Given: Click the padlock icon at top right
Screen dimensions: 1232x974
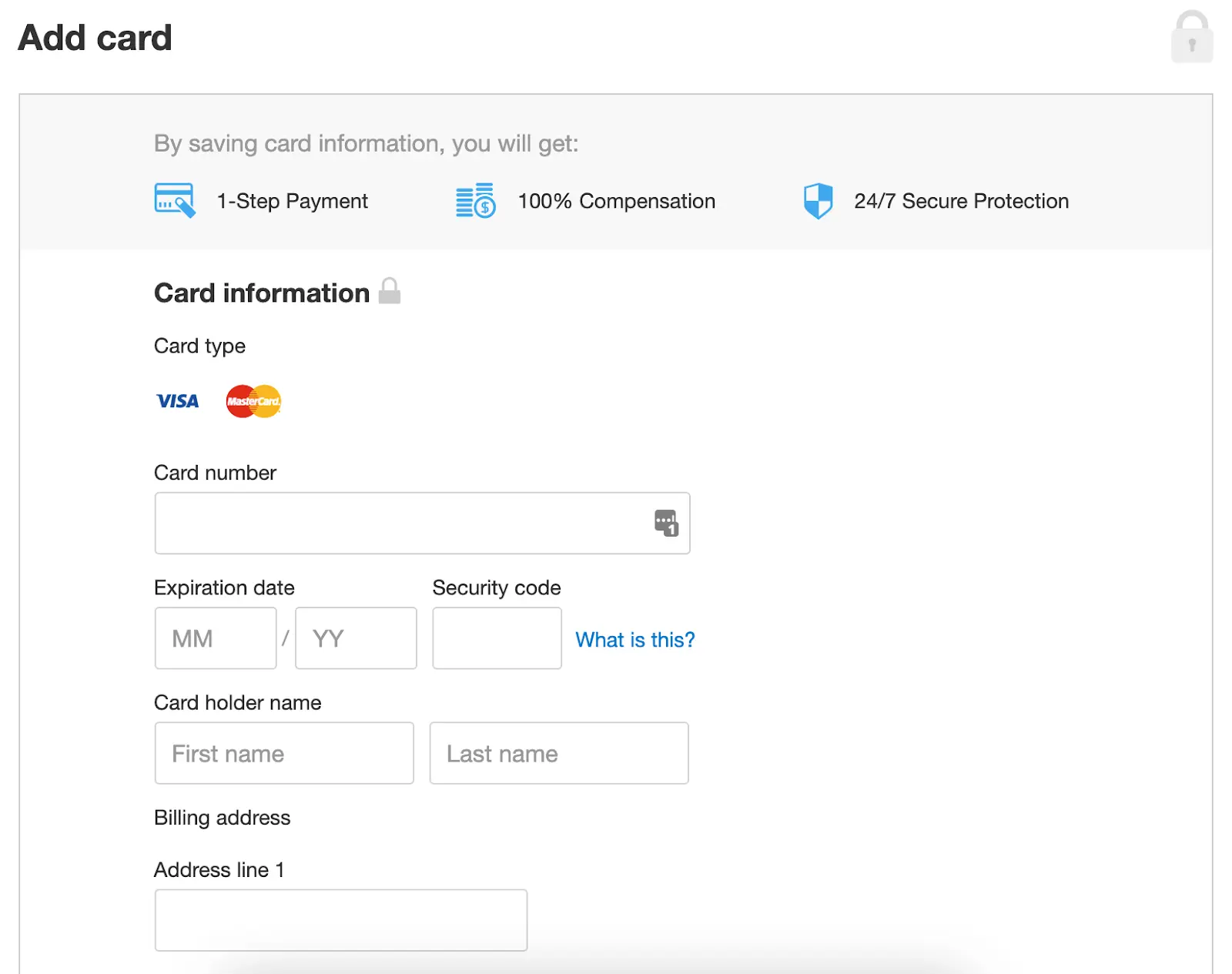Looking at the screenshot, I should pyautogui.click(x=1191, y=37).
